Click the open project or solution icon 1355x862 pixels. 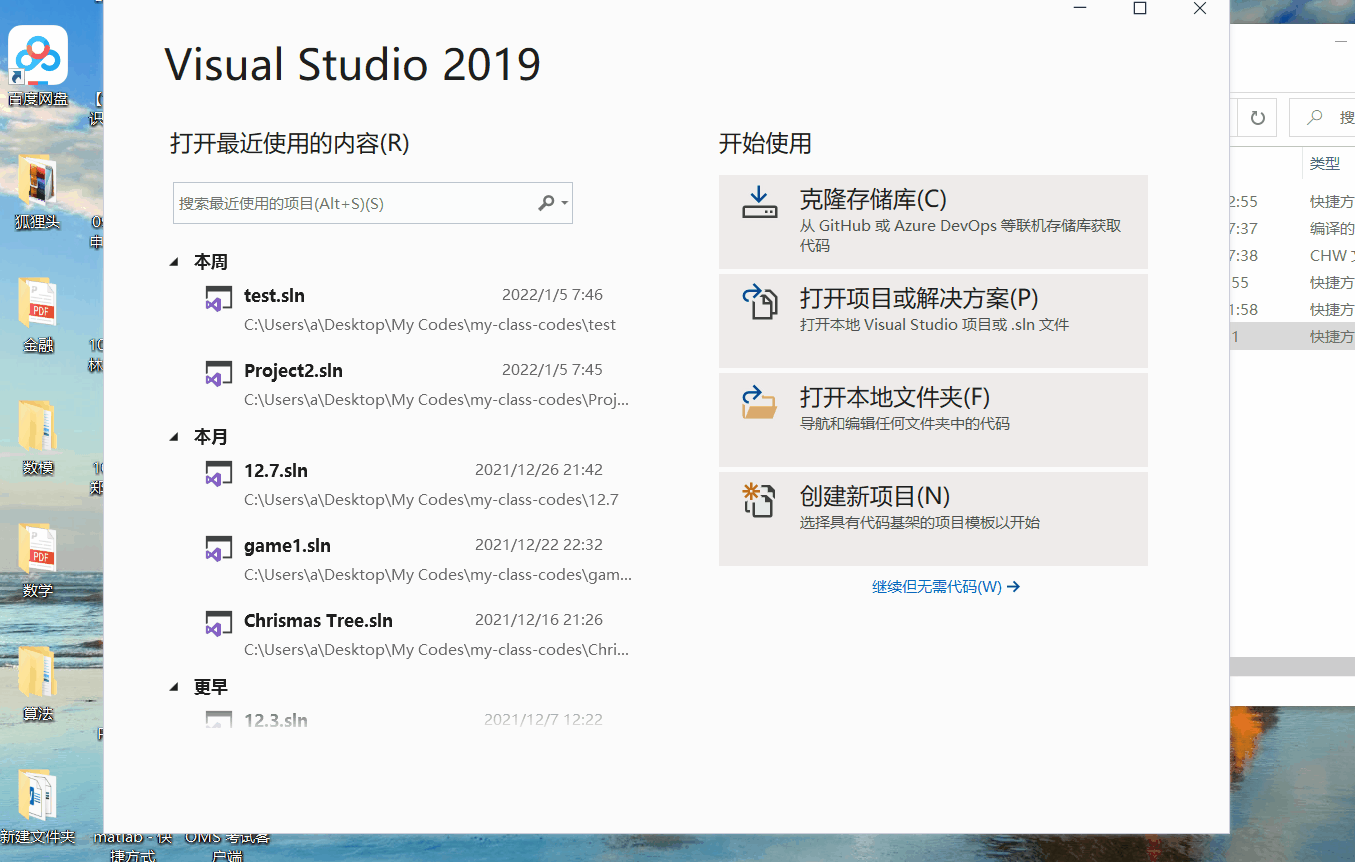tap(759, 301)
